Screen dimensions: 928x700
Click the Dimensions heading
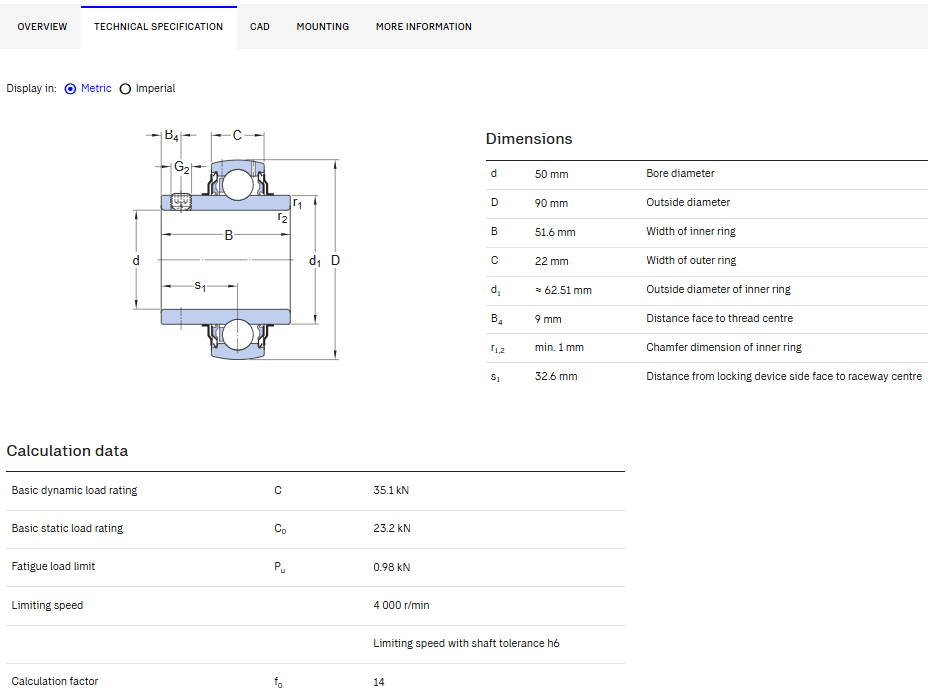(529, 138)
